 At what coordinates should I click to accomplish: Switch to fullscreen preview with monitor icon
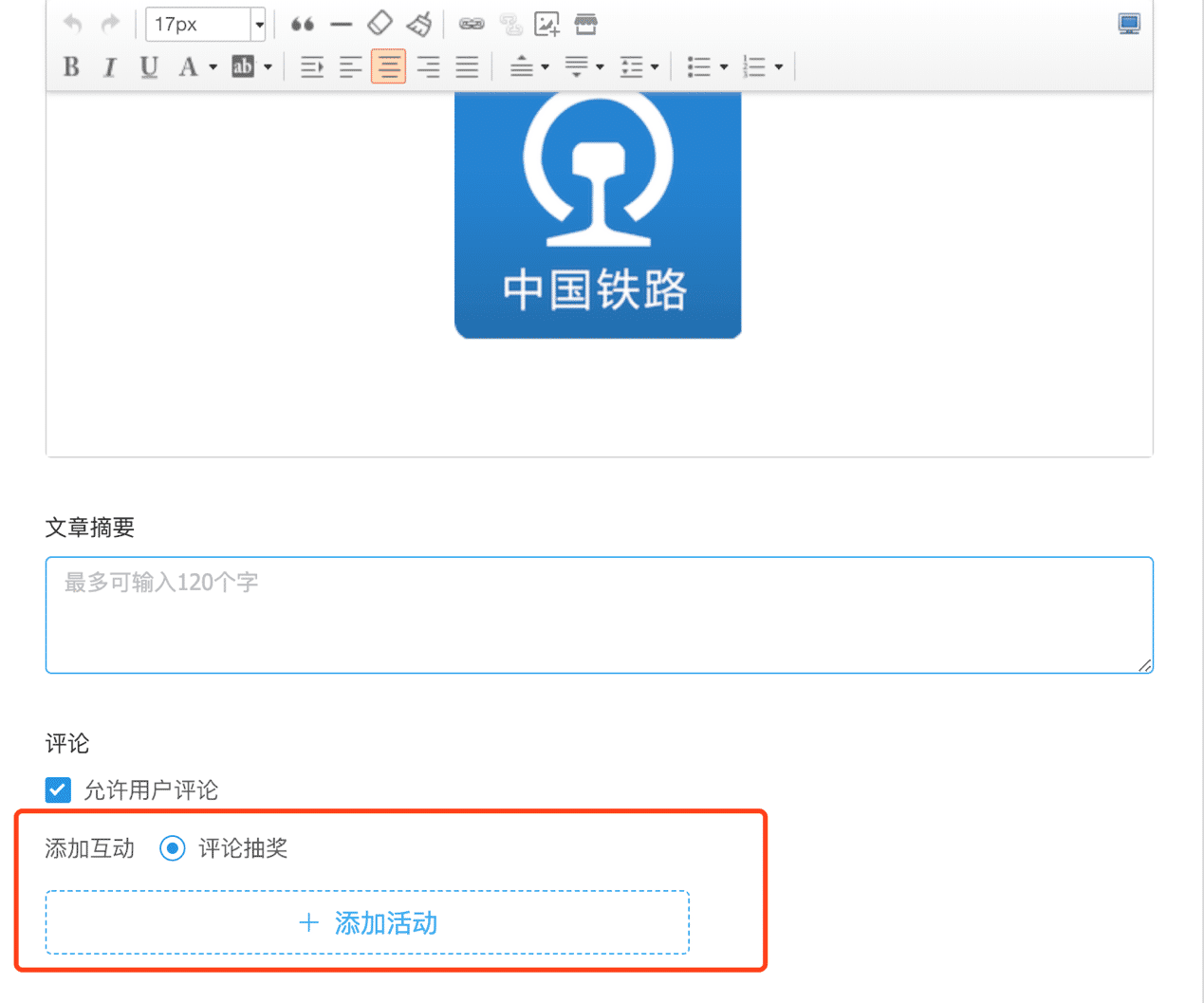tap(1129, 24)
